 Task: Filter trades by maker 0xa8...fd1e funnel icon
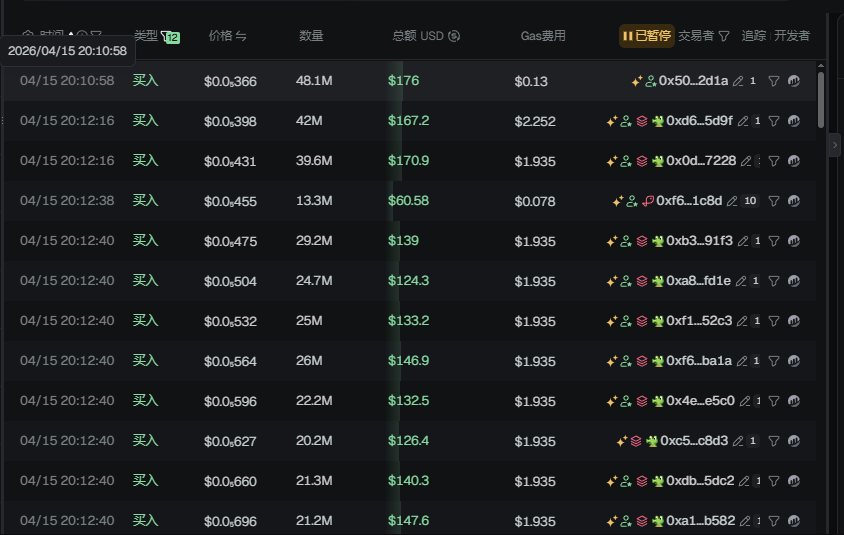click(773, 281)
